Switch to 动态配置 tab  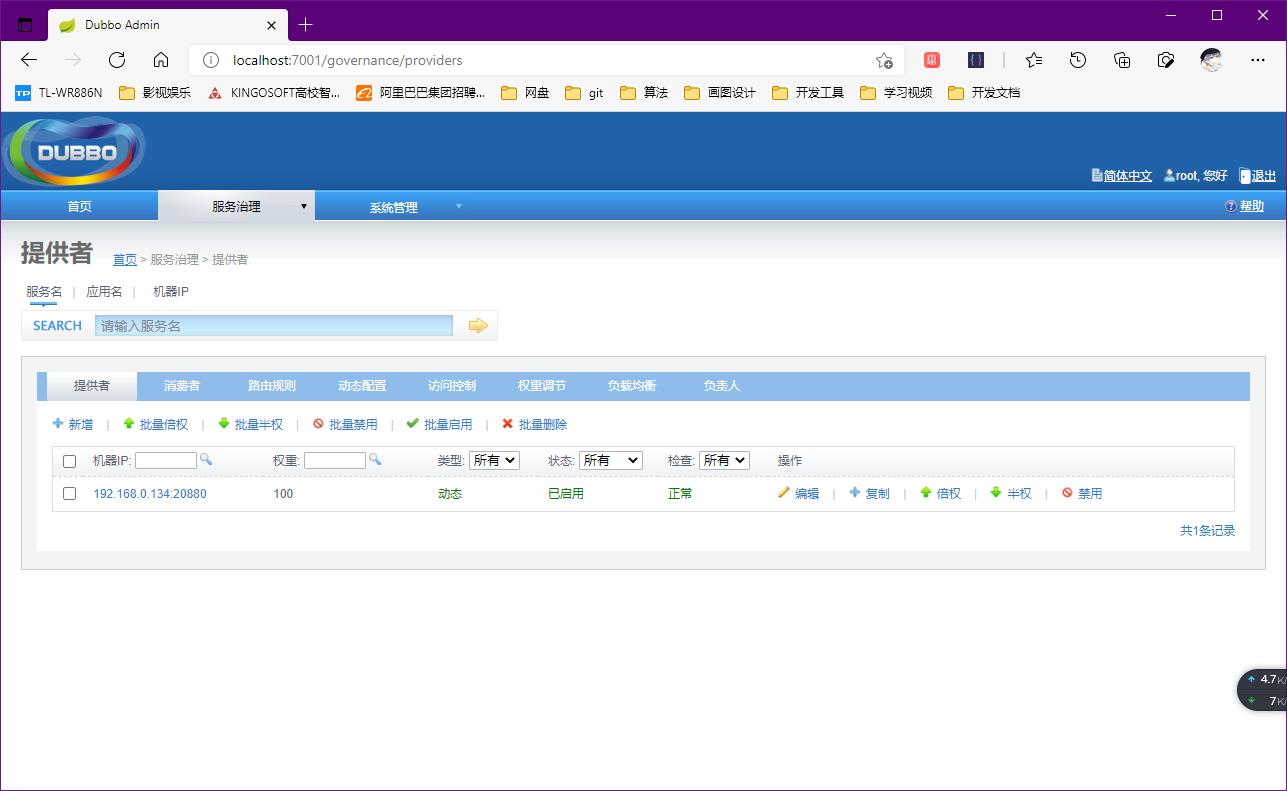[x=362, y=385]
